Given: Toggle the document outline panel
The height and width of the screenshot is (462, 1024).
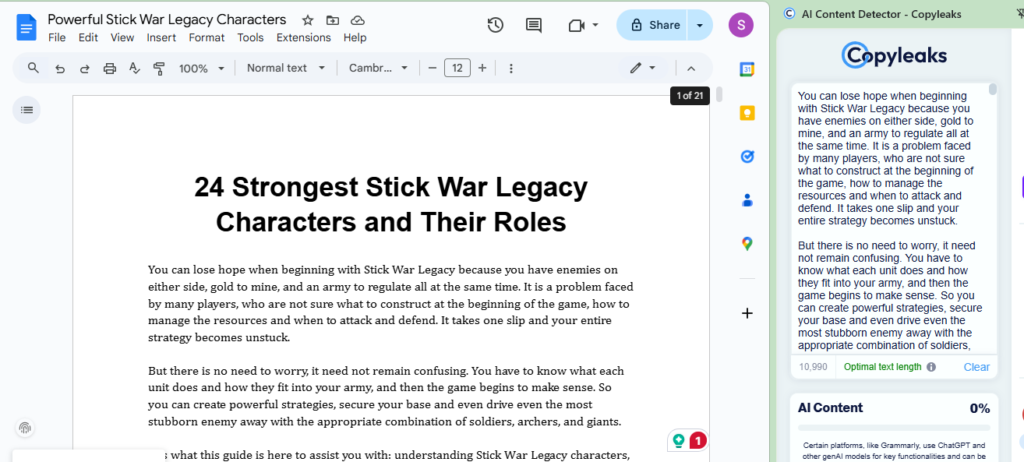Looking at the screenshot, I should point(26,109).
